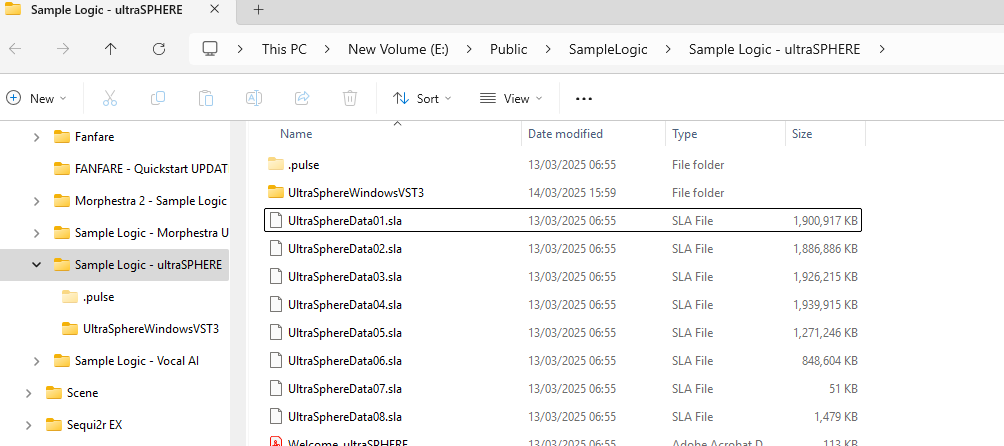
Task: Click the UltraSphereData03.sla file icon
Action: tap(276, 276)
